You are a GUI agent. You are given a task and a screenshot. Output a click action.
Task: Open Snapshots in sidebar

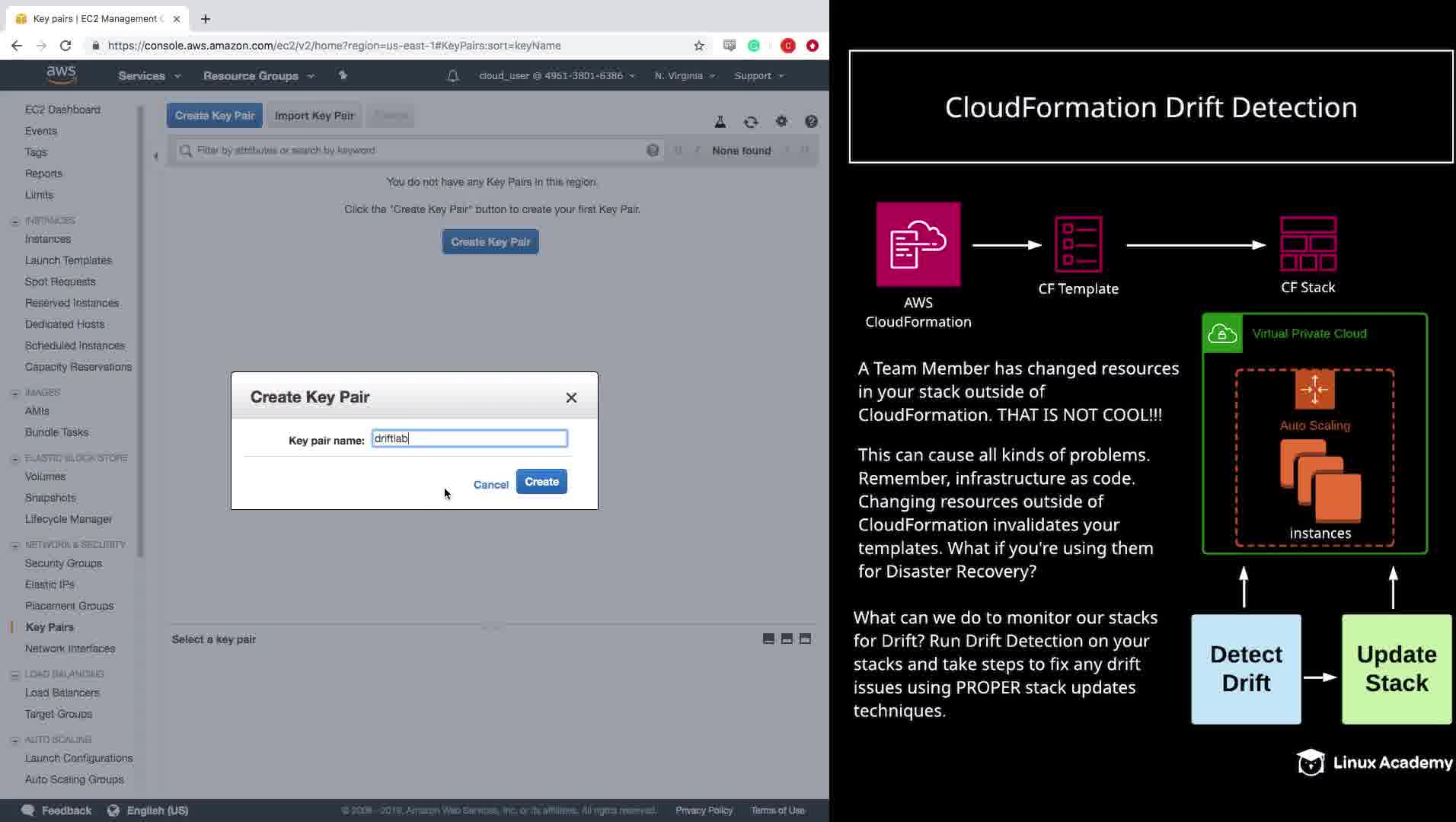pyautogui.click(x=50, y=498)
